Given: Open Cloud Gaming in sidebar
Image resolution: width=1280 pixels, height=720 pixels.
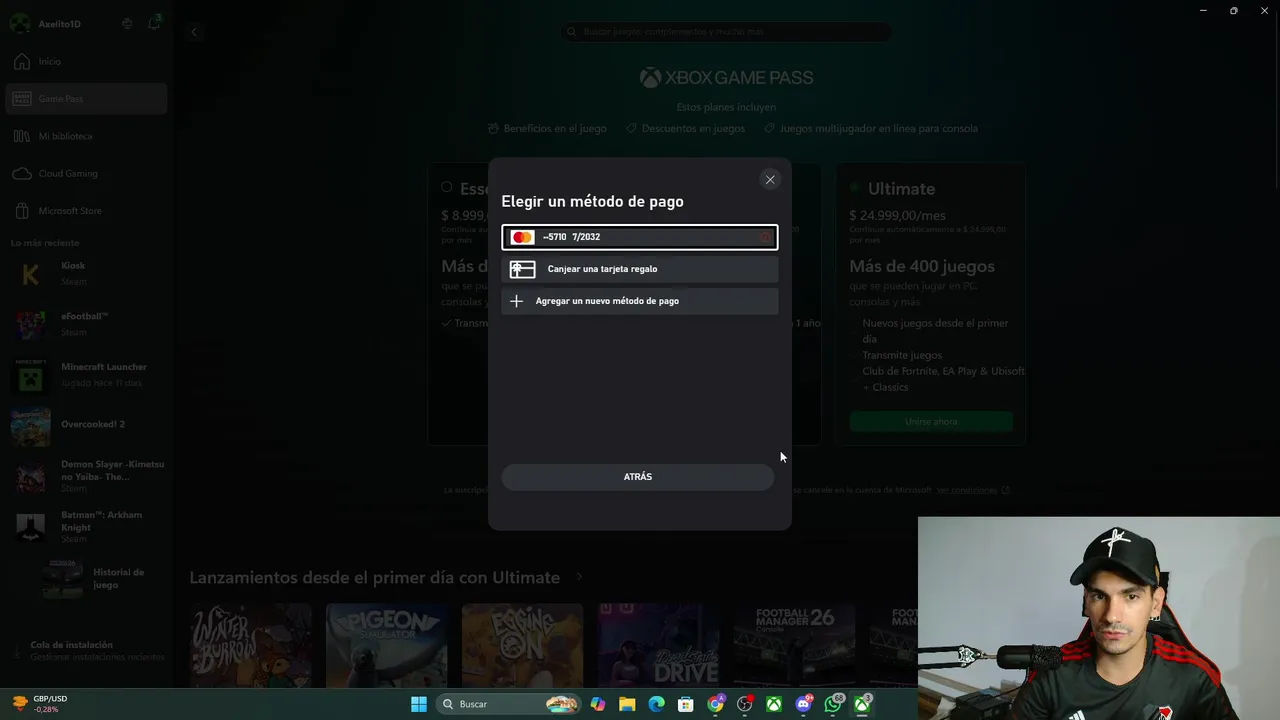Looking at the screenshot, I should [x=86, y=173].
